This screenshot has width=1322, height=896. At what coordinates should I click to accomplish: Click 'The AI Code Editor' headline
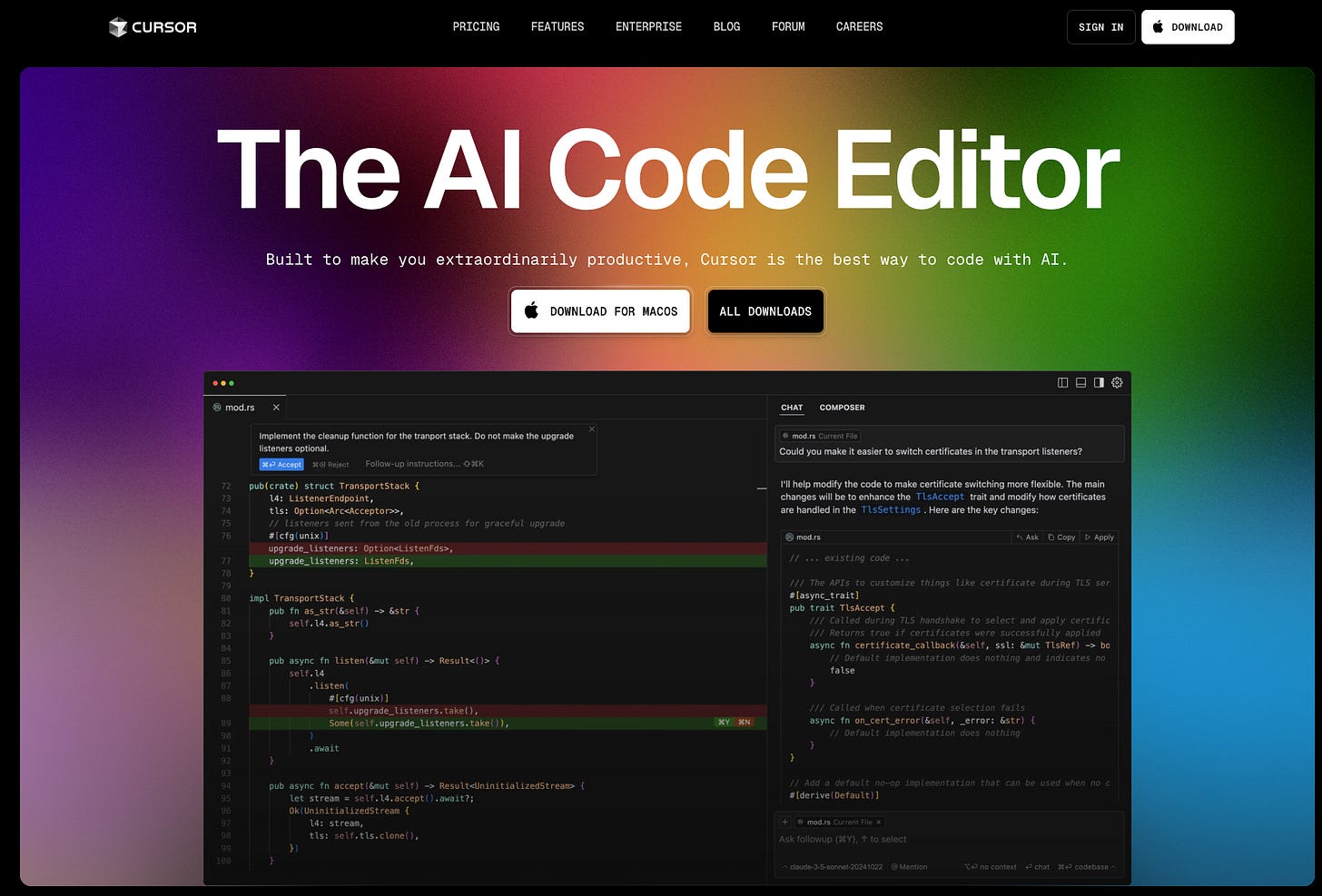tap(668, 170)
